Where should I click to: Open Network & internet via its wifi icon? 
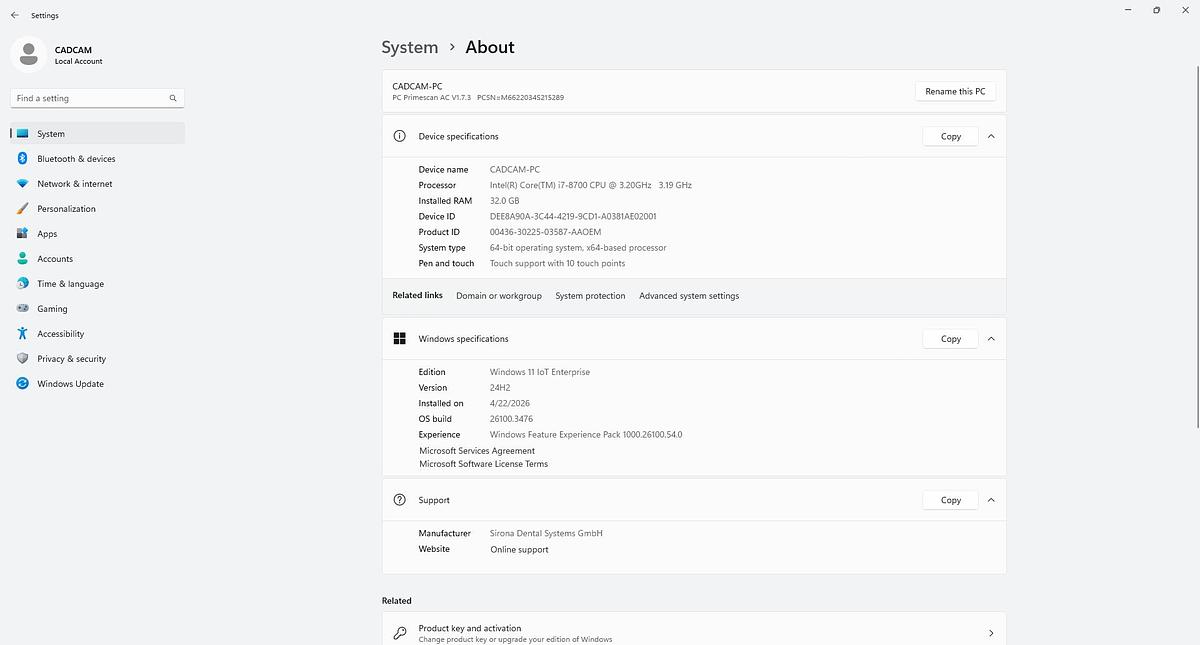(22, 184)
